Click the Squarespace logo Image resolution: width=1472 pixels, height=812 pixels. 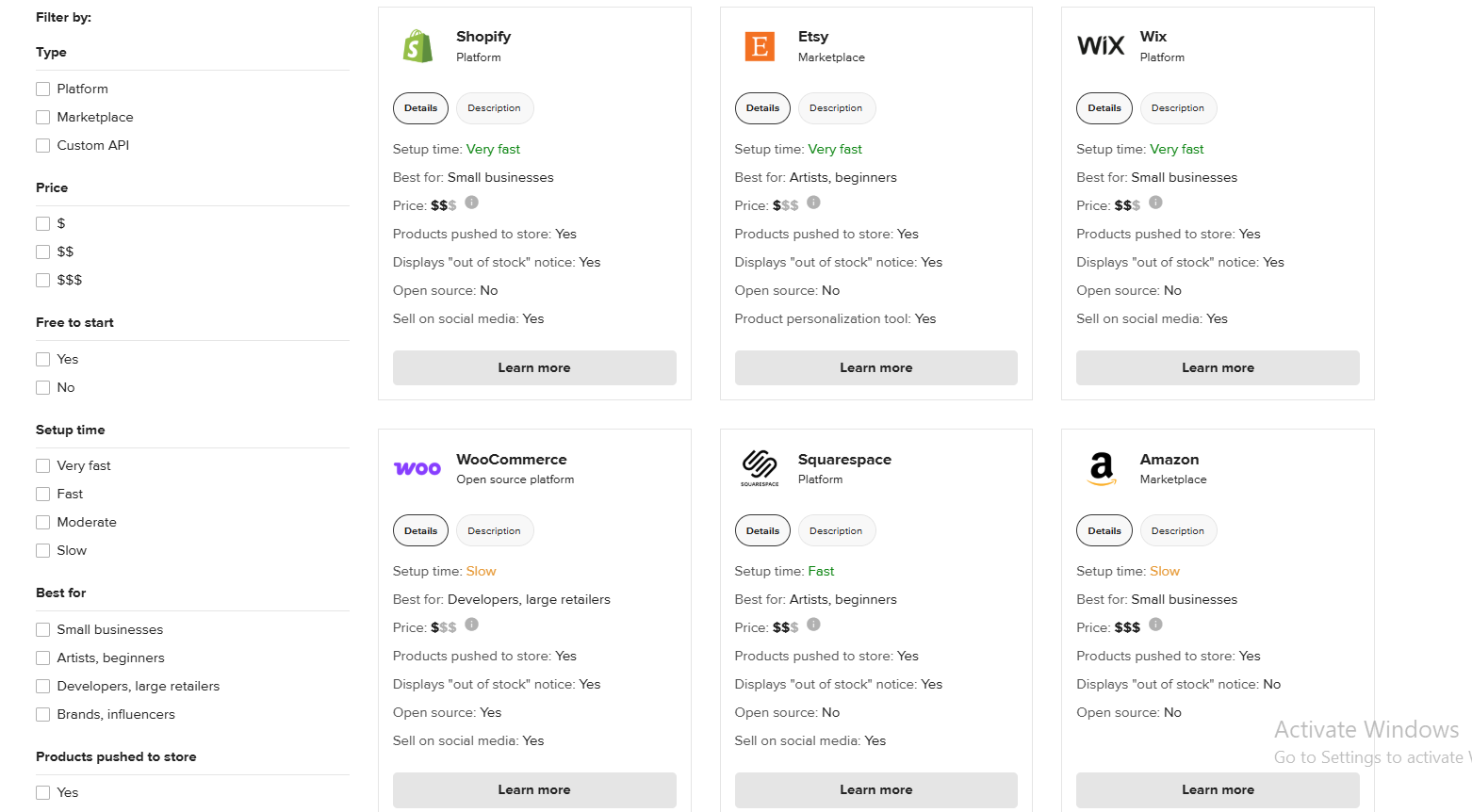[760, 467]
